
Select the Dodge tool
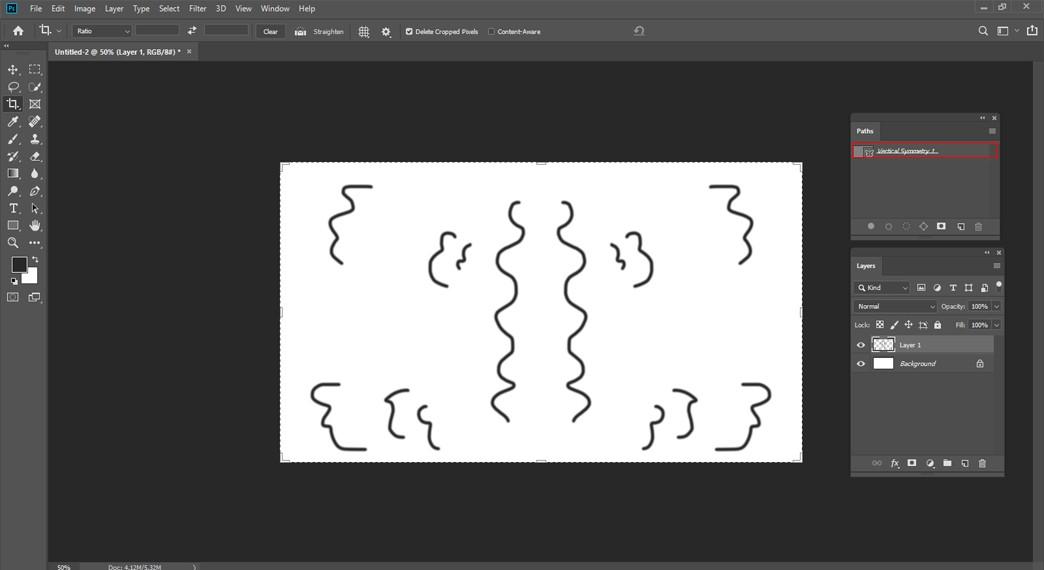click(13, 191)
